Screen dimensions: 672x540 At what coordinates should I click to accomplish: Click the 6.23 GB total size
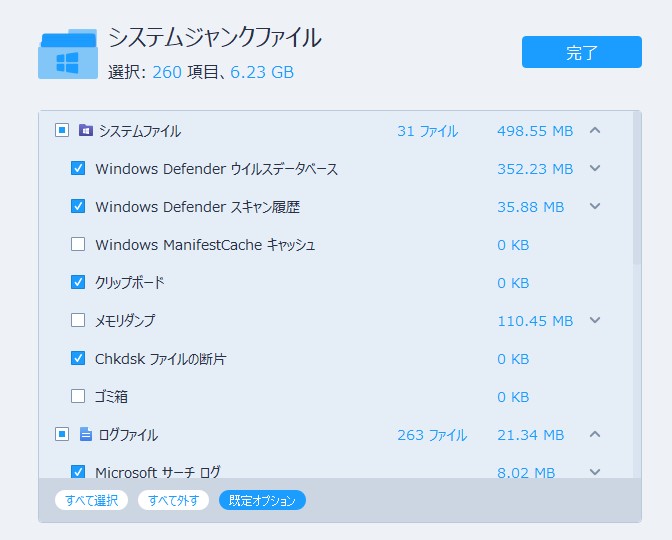coord(262,72)
